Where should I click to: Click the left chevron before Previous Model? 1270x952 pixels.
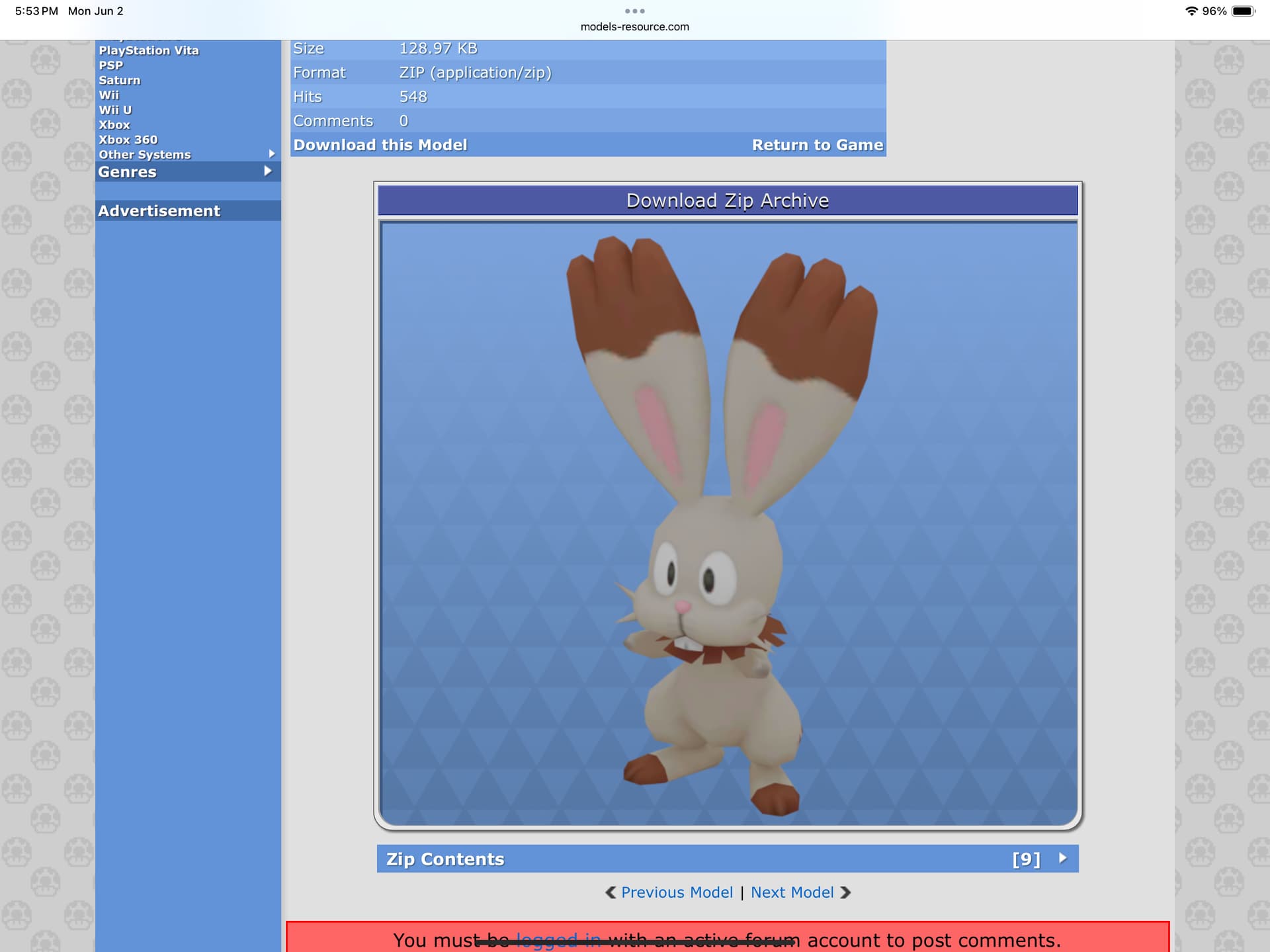click(611, 892)
